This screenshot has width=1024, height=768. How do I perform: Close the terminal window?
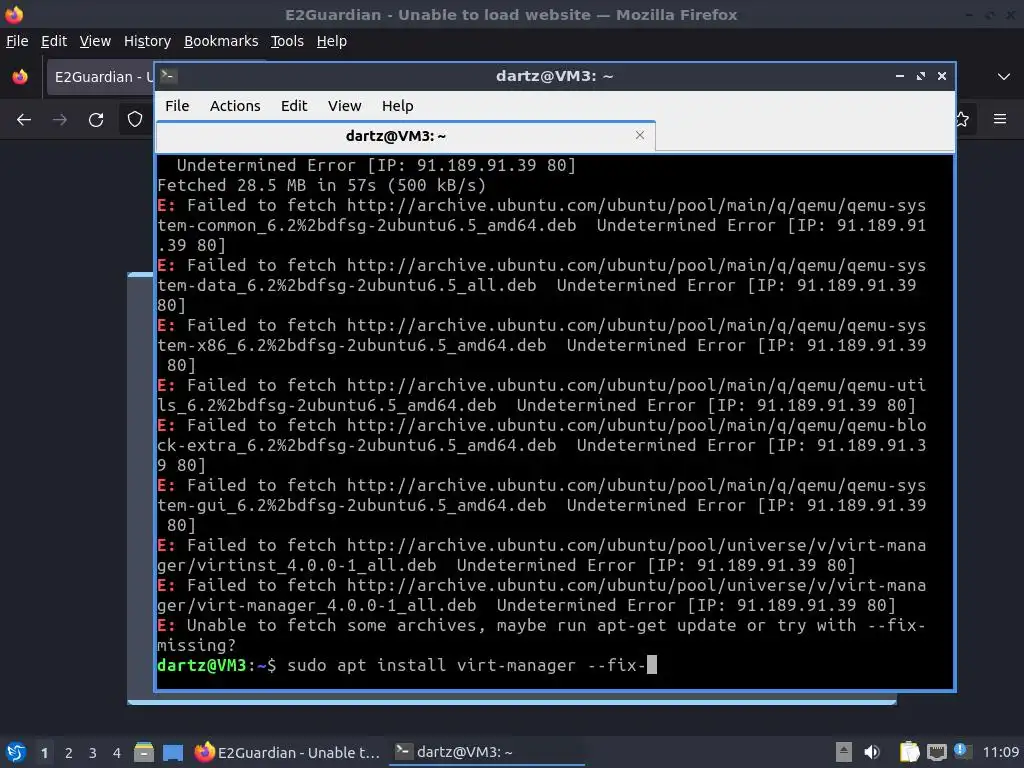point(942,76)
